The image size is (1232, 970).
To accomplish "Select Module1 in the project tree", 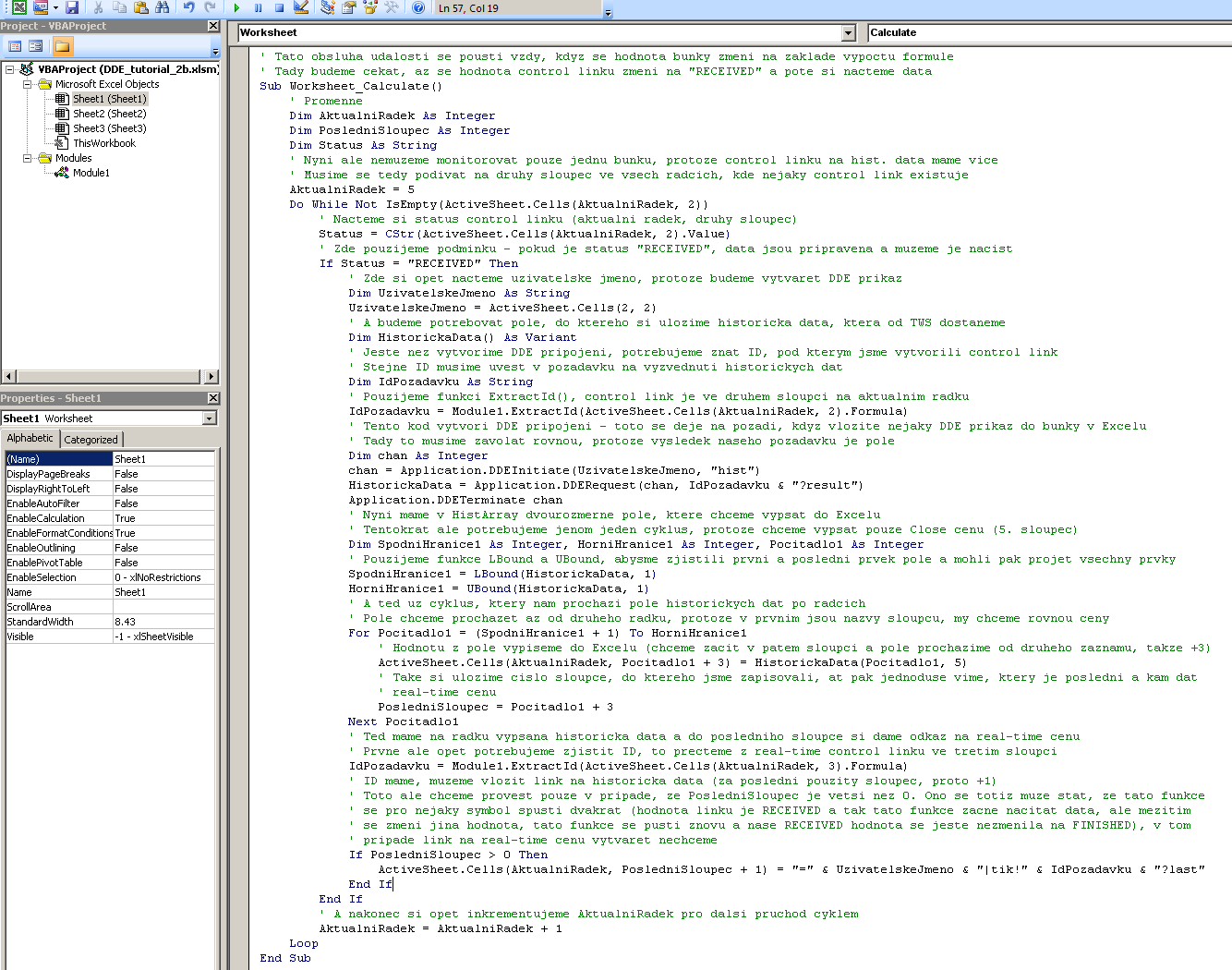I will (91, 173).
